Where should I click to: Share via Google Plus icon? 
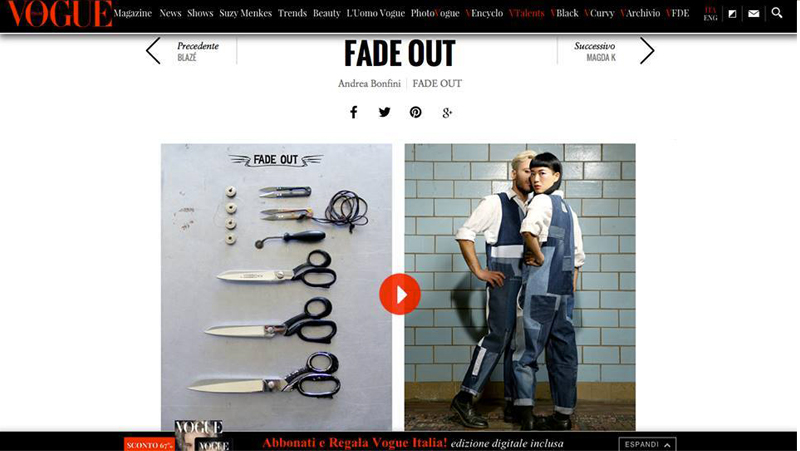tap(447, 113)
